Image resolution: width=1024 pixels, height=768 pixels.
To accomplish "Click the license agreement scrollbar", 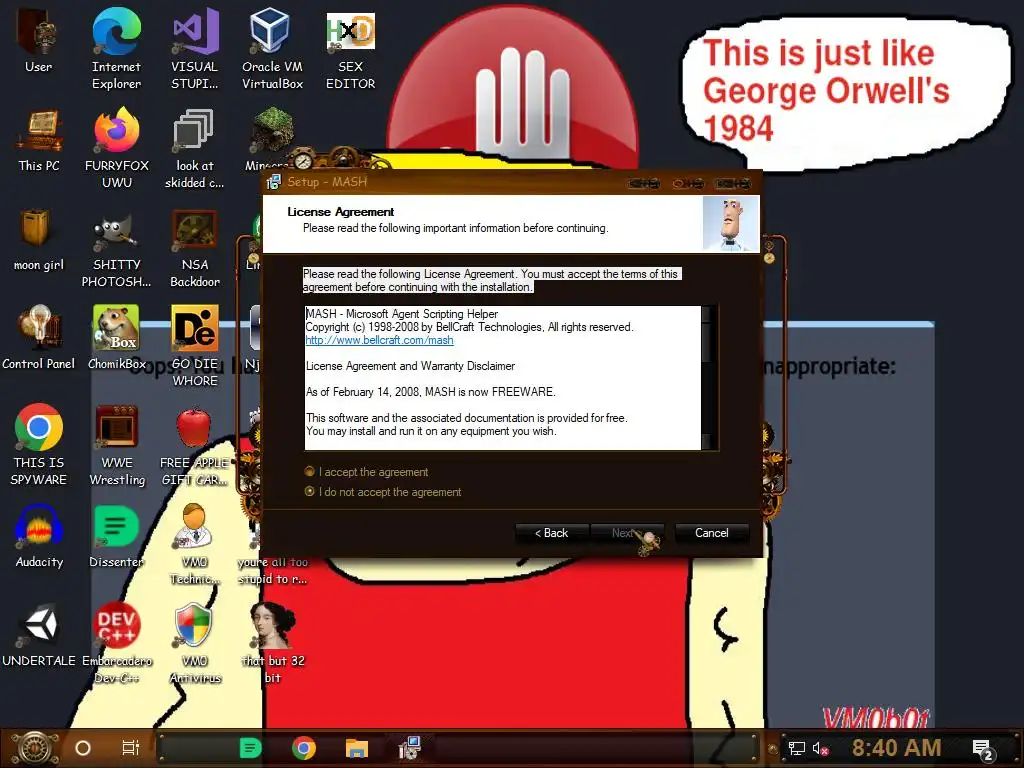I will click(x=709, y=377).
